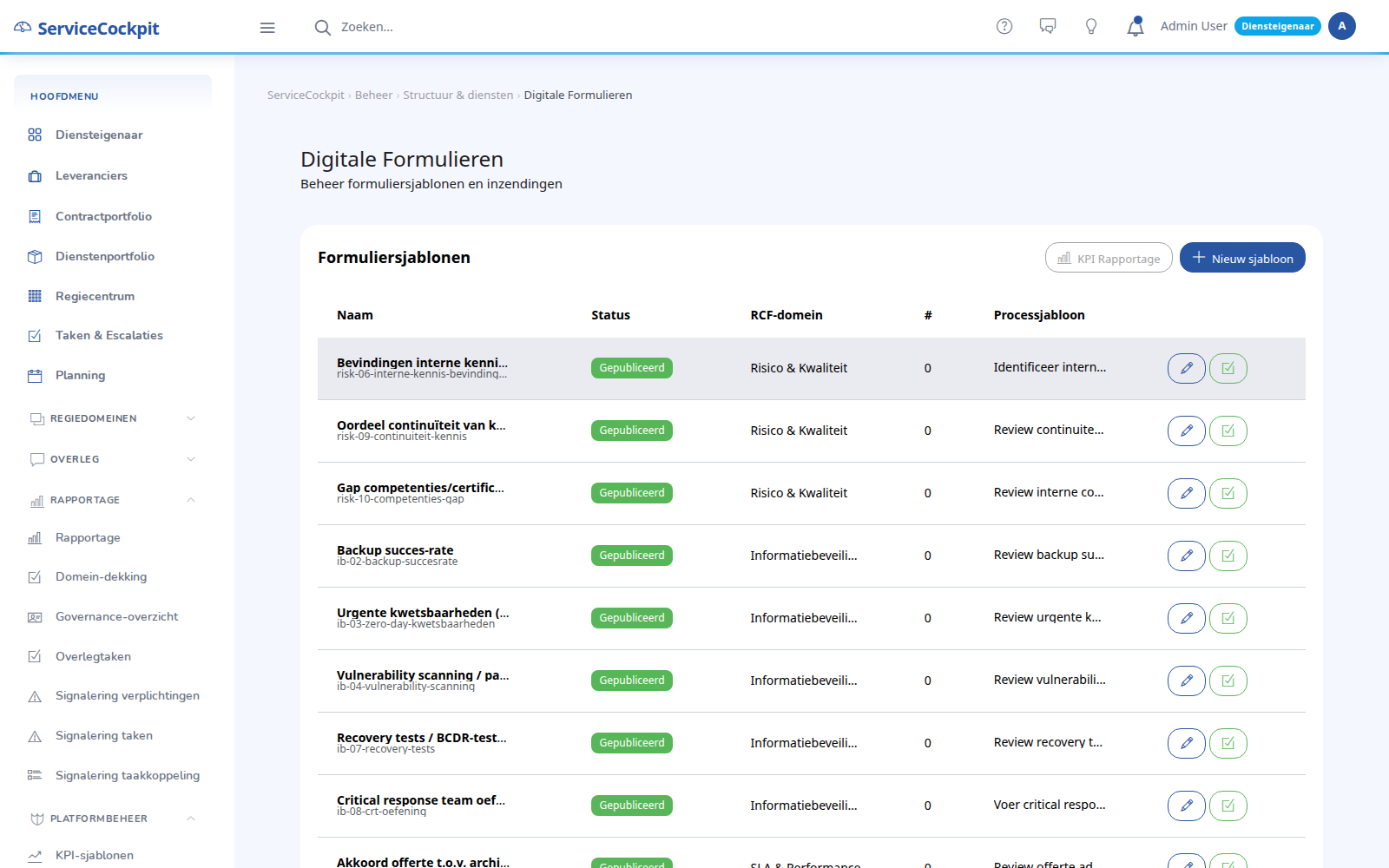Screen dimensions: 1389x868
Task: Collapse the Rapportage section
Action: click(x=113, y=500)
